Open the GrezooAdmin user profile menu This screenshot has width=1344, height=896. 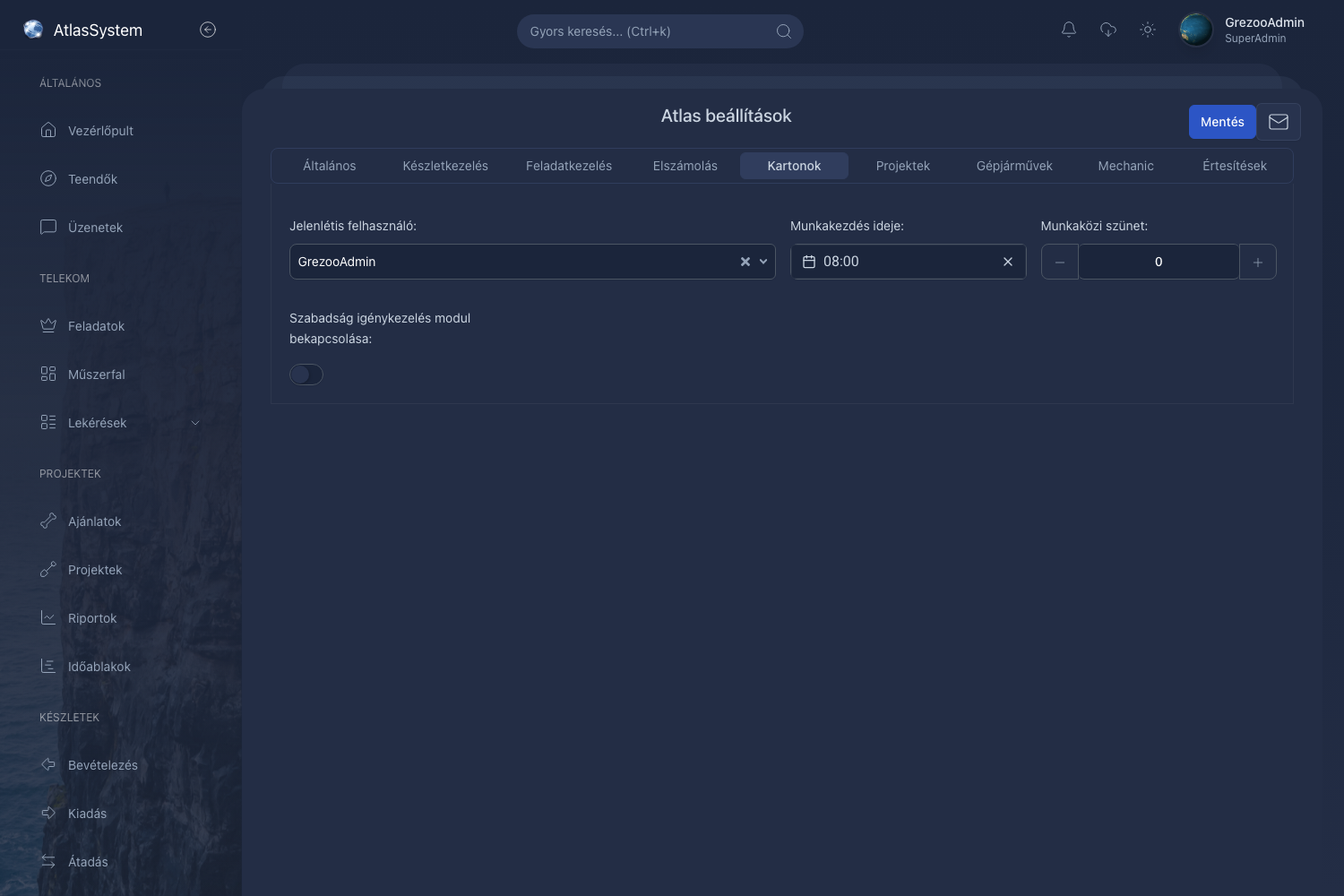pyautogui.click(x=1244, y=30)
